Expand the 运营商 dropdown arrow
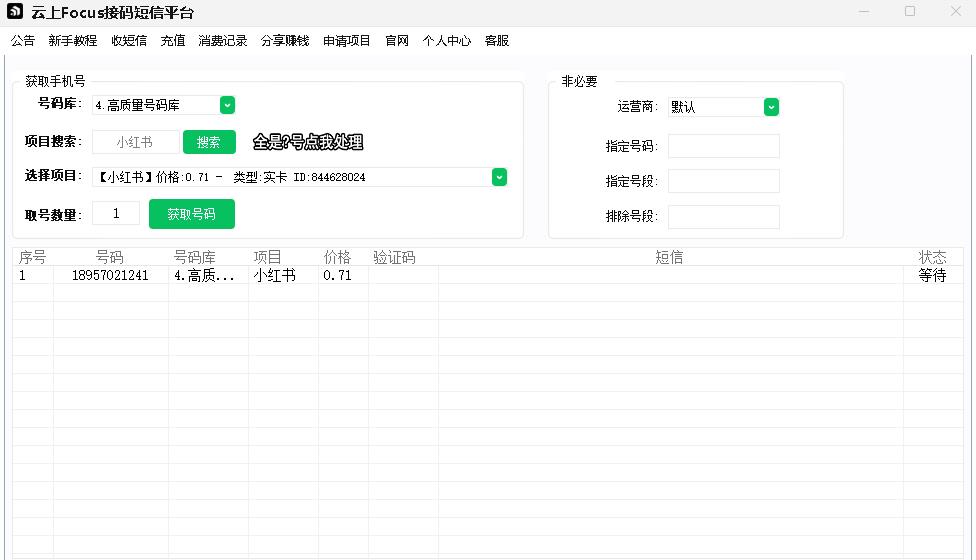The image size is (976, 560). point(771,107)
